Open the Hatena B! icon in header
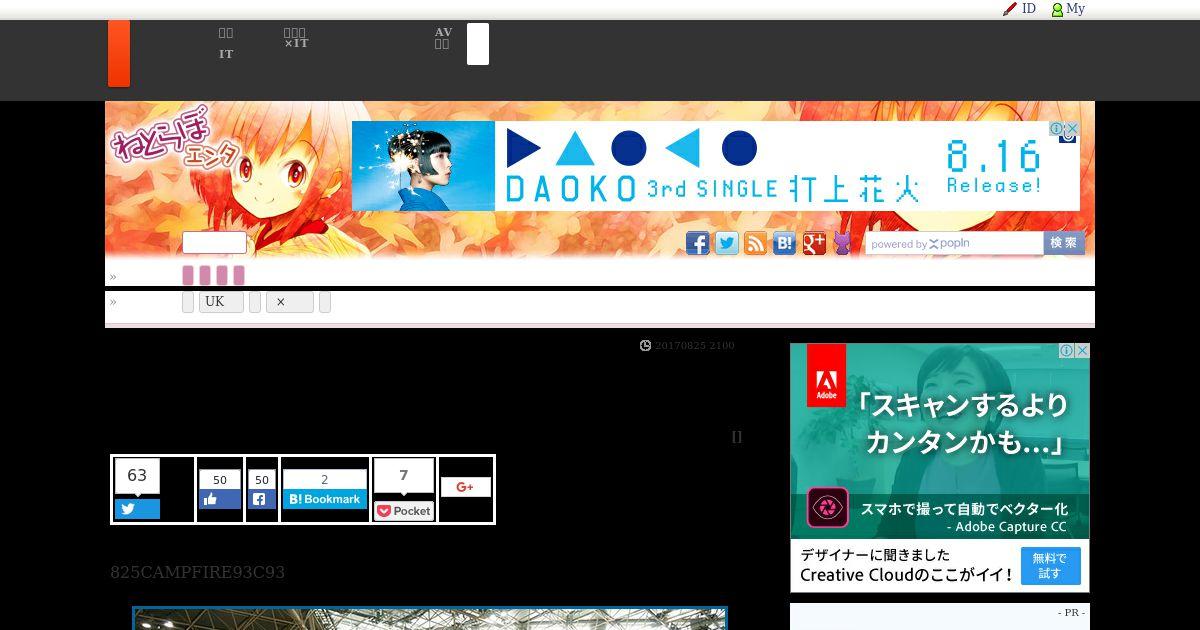1200x630 pixels. click(785, 243)
